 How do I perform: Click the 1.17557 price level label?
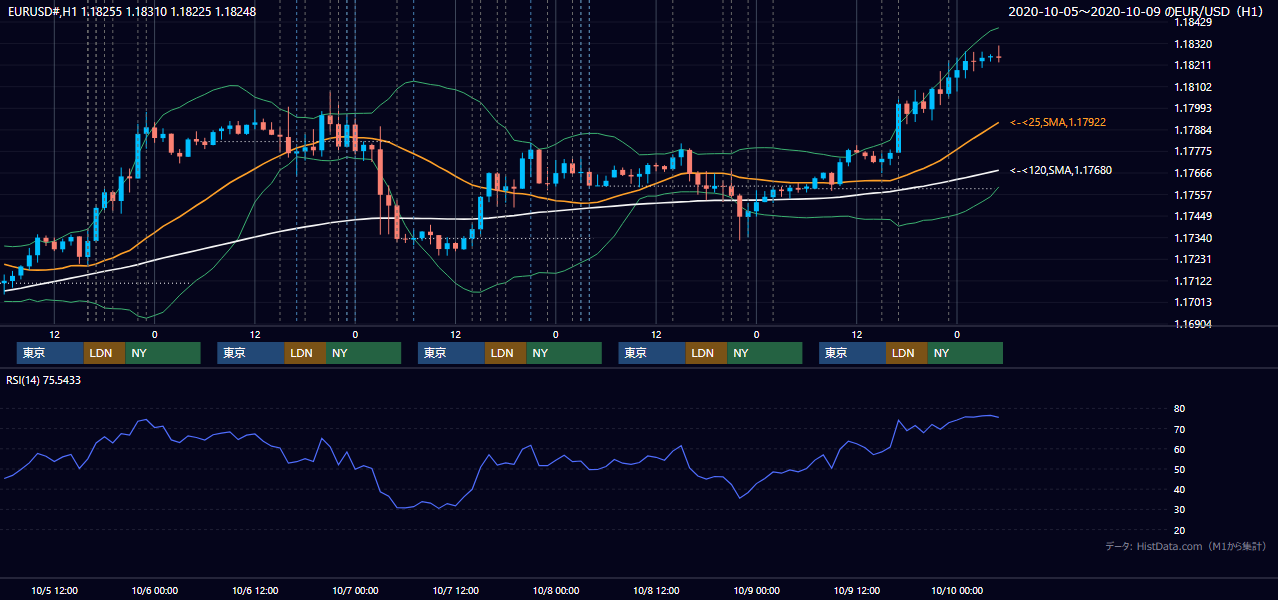click(1192, 195)
